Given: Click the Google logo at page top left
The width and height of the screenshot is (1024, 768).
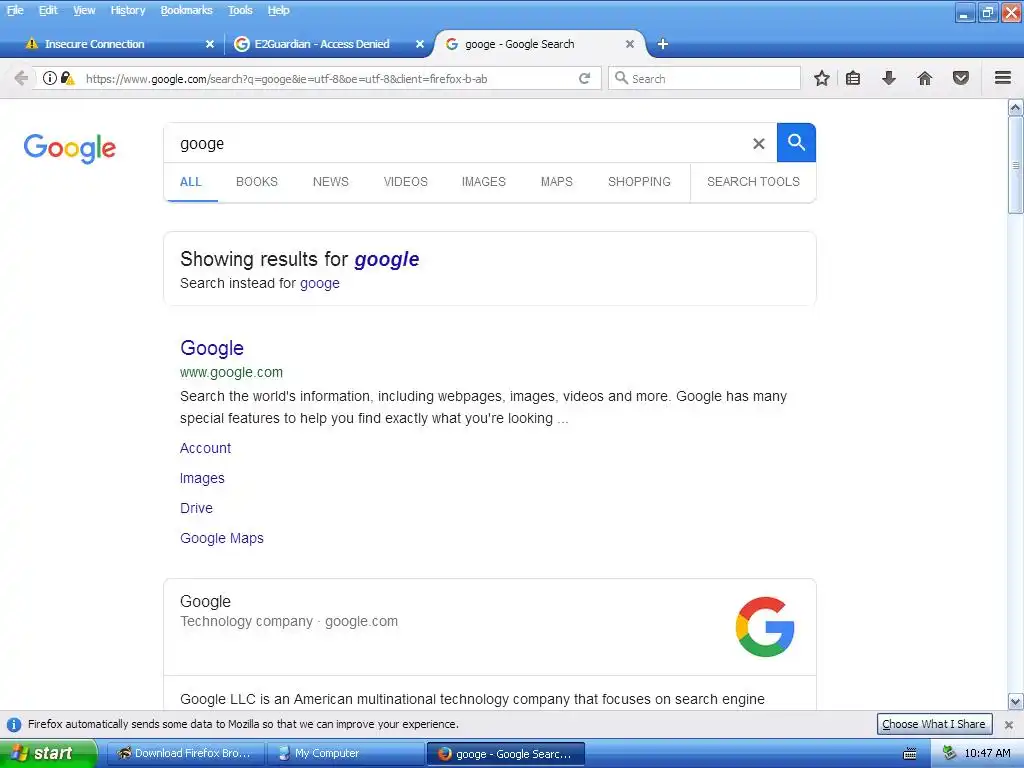Looking at the screenshot, I should click(69, 148).
